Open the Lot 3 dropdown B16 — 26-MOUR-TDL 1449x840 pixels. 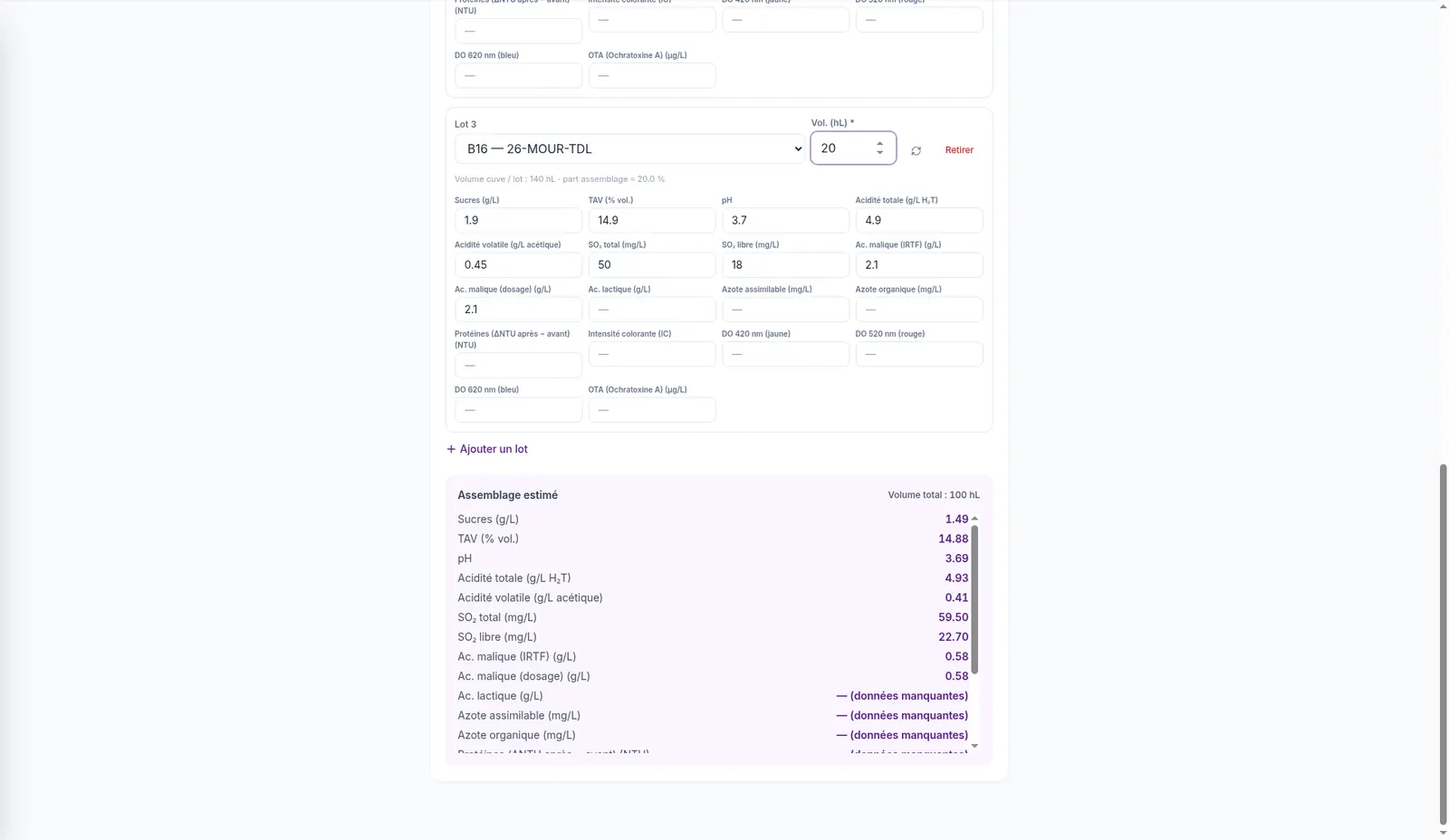click(629, 148)
